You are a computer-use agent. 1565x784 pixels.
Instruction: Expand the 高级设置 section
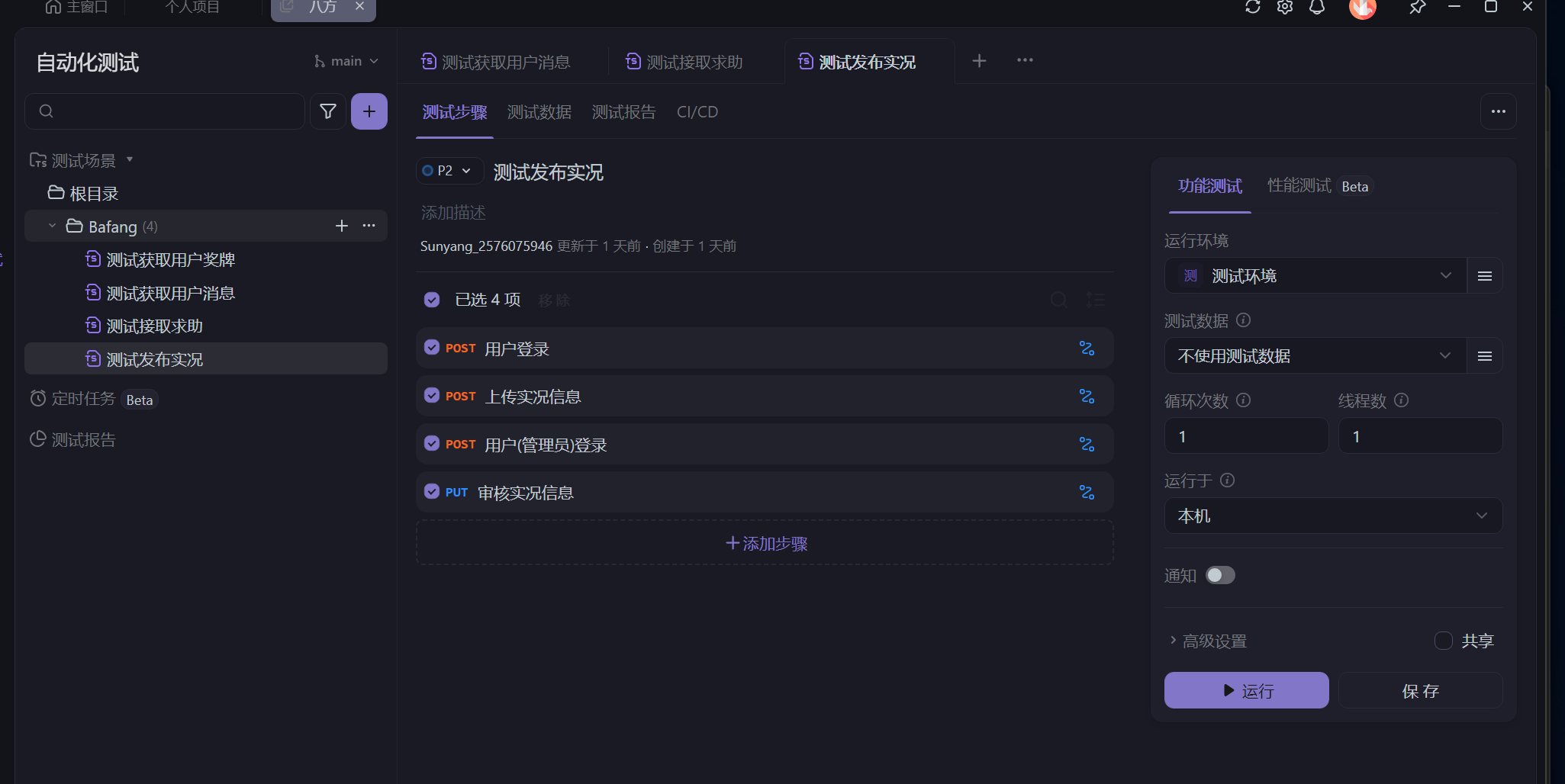pyautogui.click(x=1214, y=641)
